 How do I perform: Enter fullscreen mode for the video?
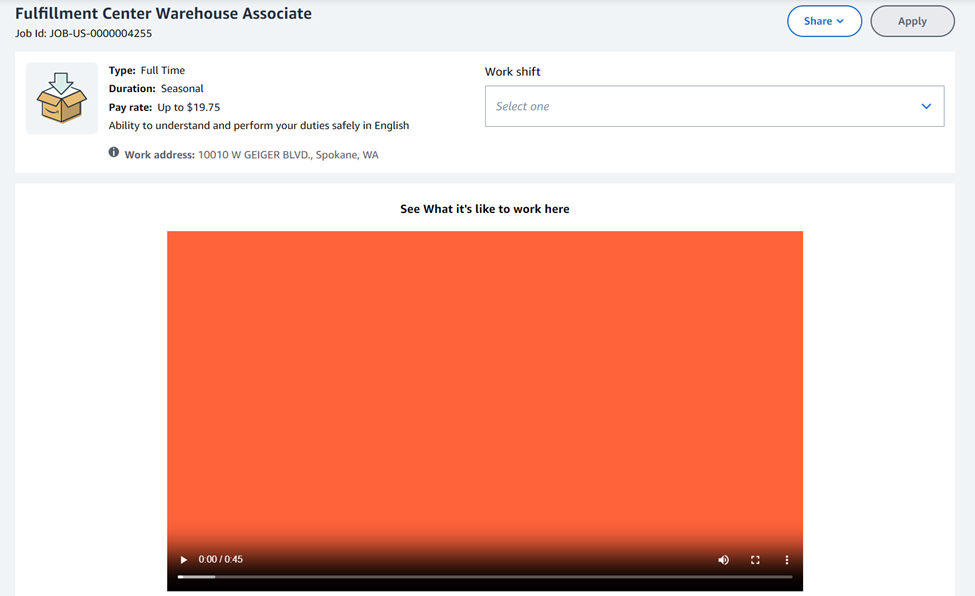[x=755, y=560]
